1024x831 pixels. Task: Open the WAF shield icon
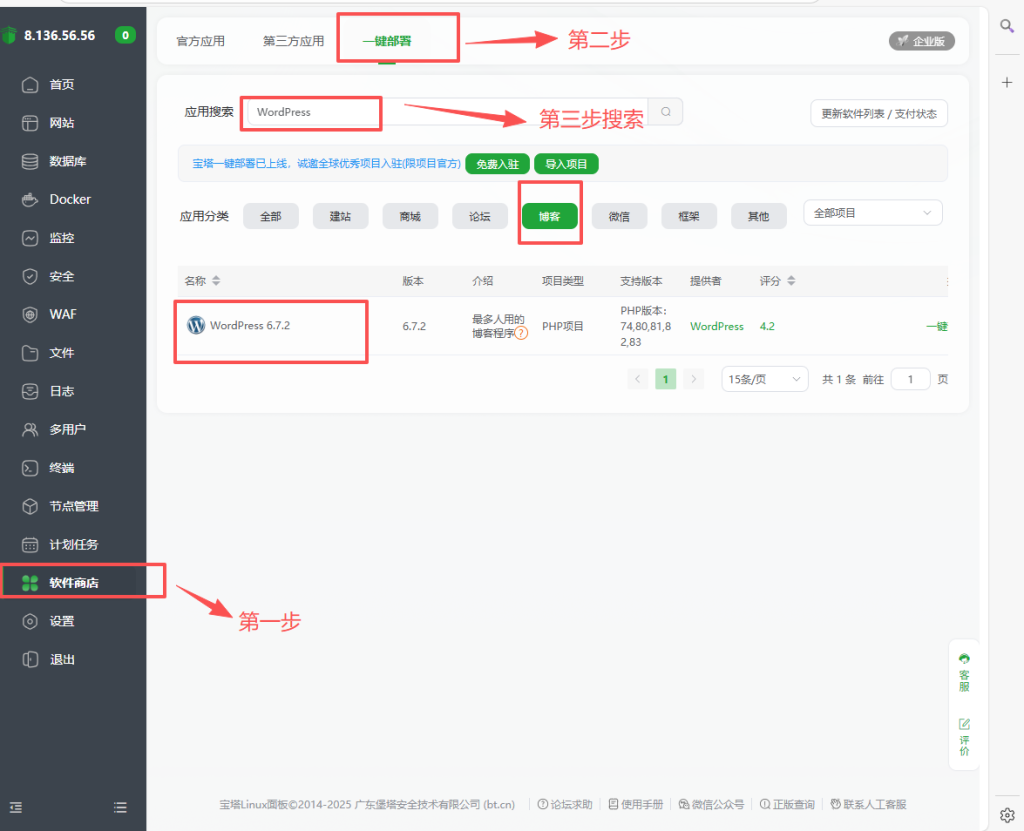(30, 315)
